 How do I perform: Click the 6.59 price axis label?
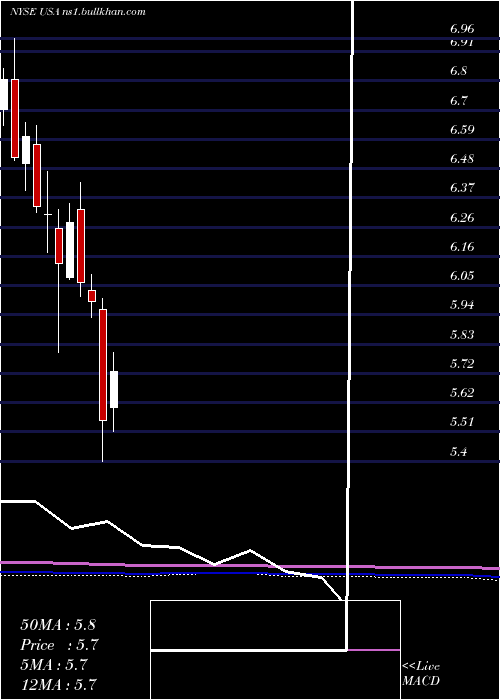tap(462, 130)
